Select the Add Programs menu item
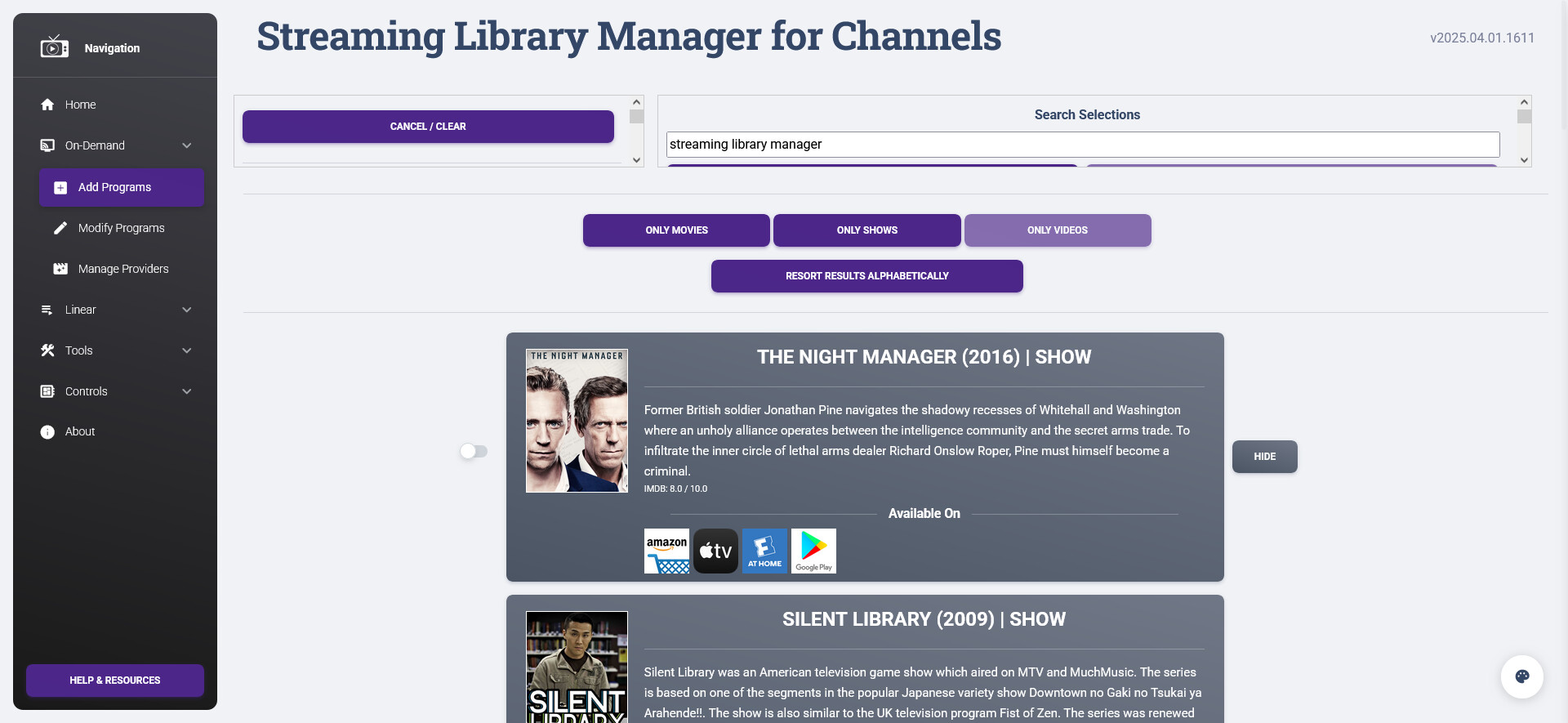The height and width of the screenshot is (723, 1568). coord(121,187)
